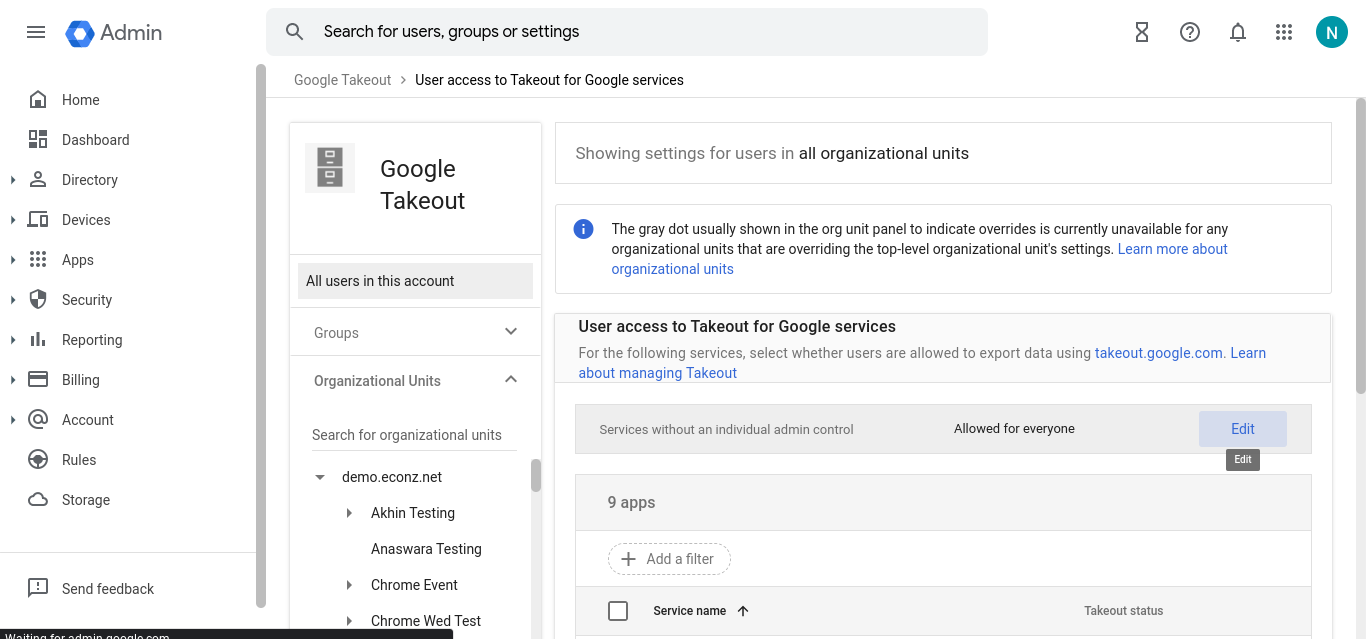
Task: Expand the Apps sidebar arrow
Action: tap(13, 260)
